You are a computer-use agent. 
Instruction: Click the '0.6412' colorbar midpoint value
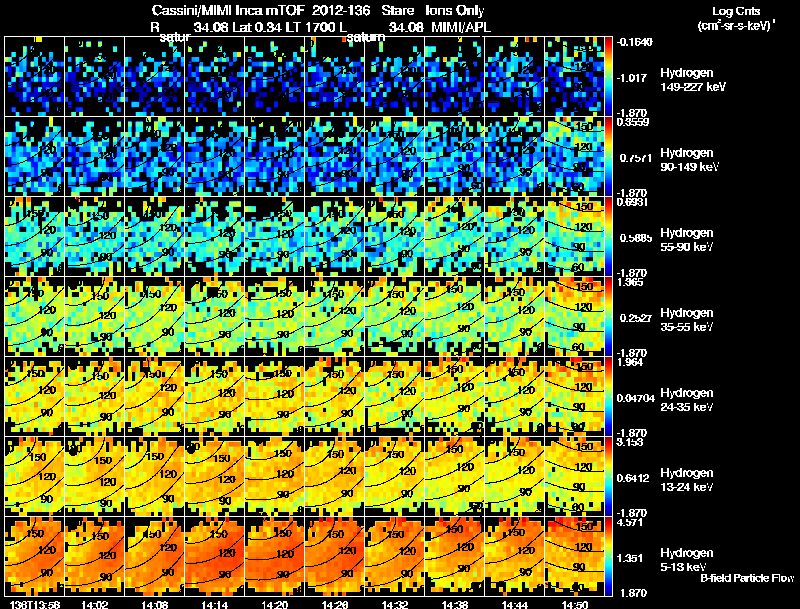tap(633, 478)
